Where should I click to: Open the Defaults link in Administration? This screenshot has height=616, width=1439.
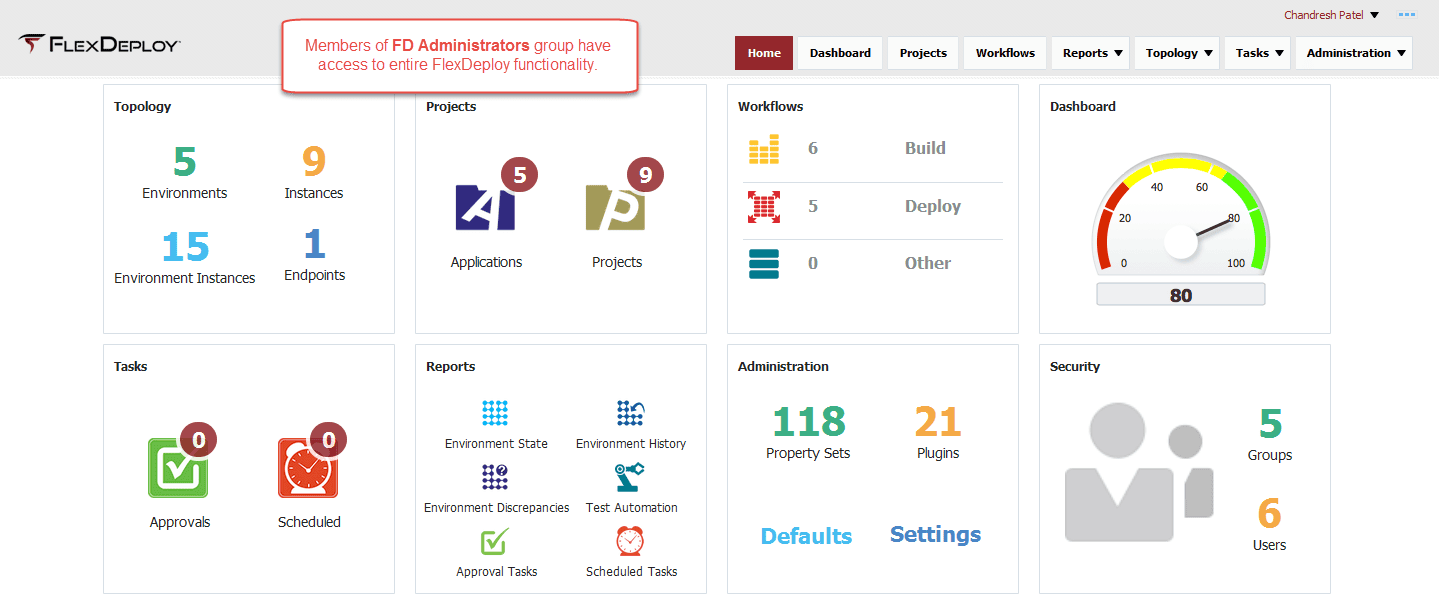[x=806, y=536]
